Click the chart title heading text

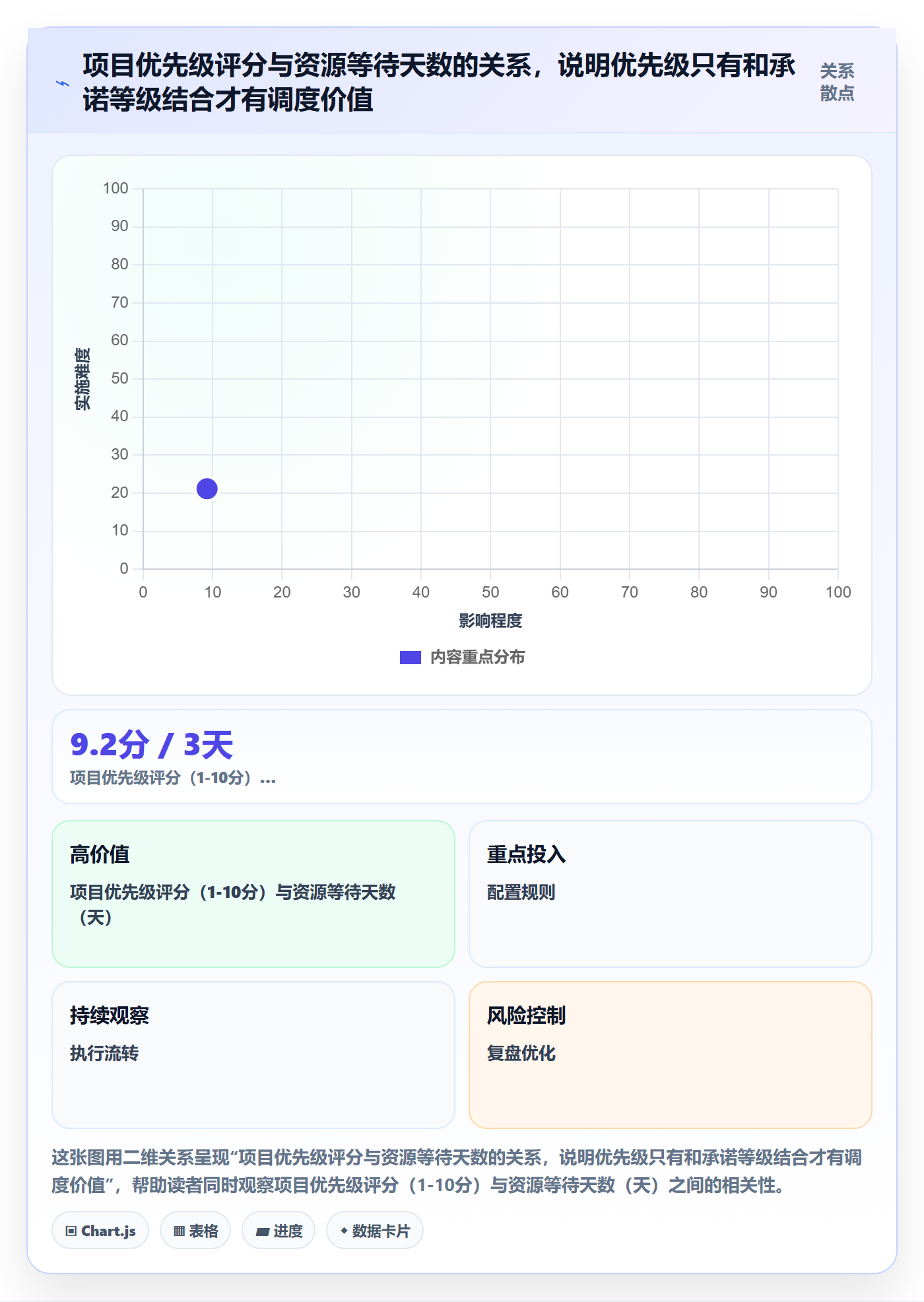point(440,83)
